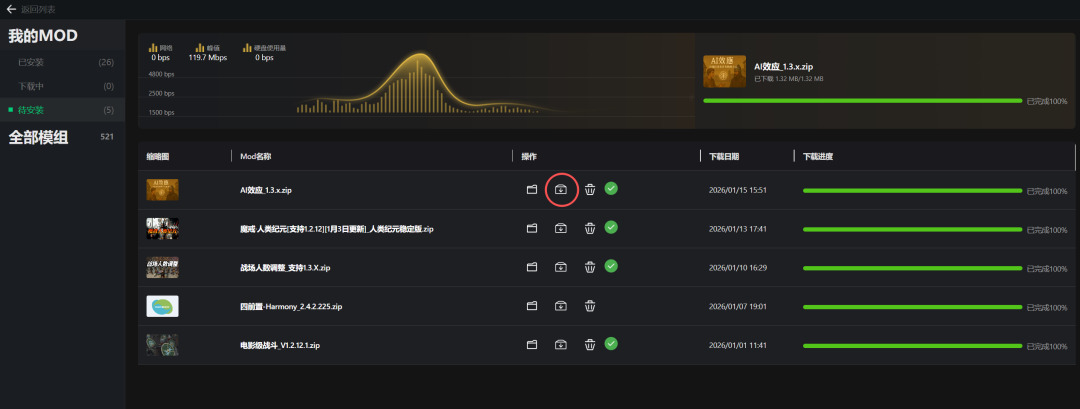The image size is (1080, 409).
Task: Select the 待安装 pending install list
Action: 31,110
